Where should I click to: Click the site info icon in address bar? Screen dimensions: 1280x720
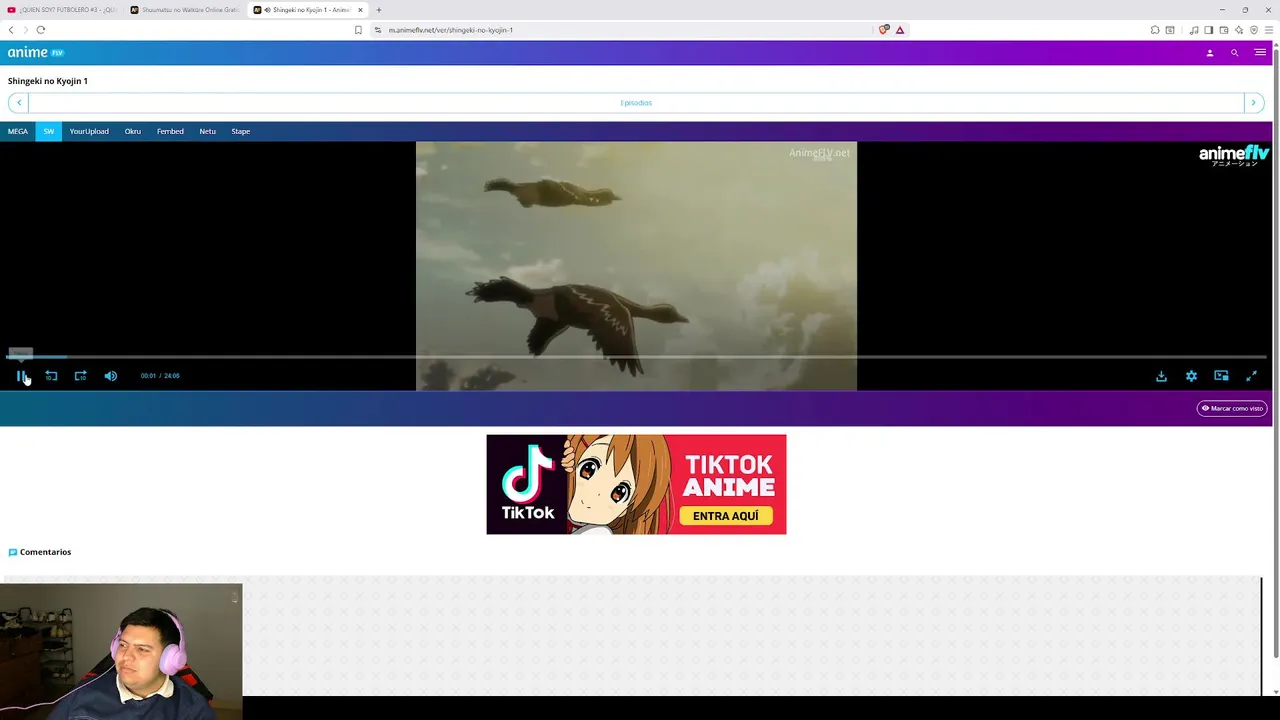[378, 30]
